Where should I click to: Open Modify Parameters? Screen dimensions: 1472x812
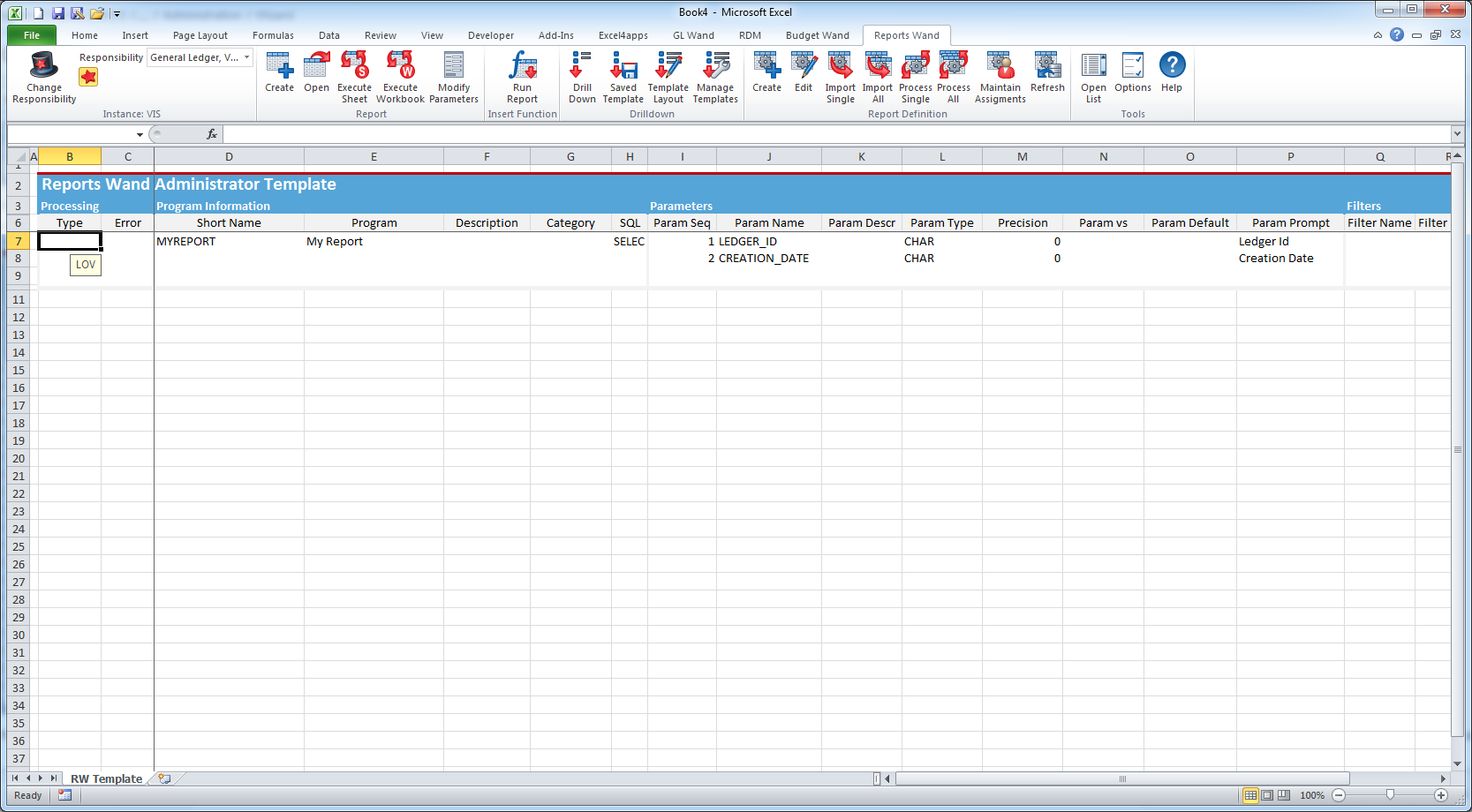click(x=454, y=78)
